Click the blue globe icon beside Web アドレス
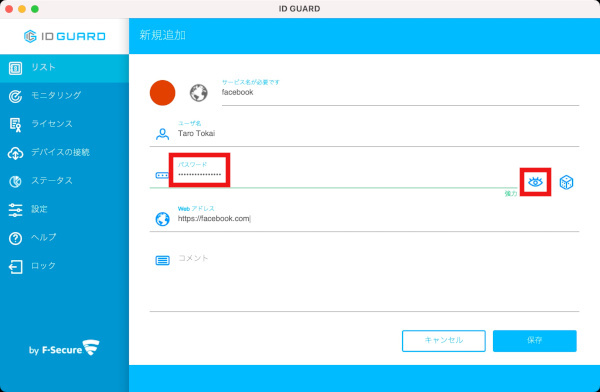 163,219
